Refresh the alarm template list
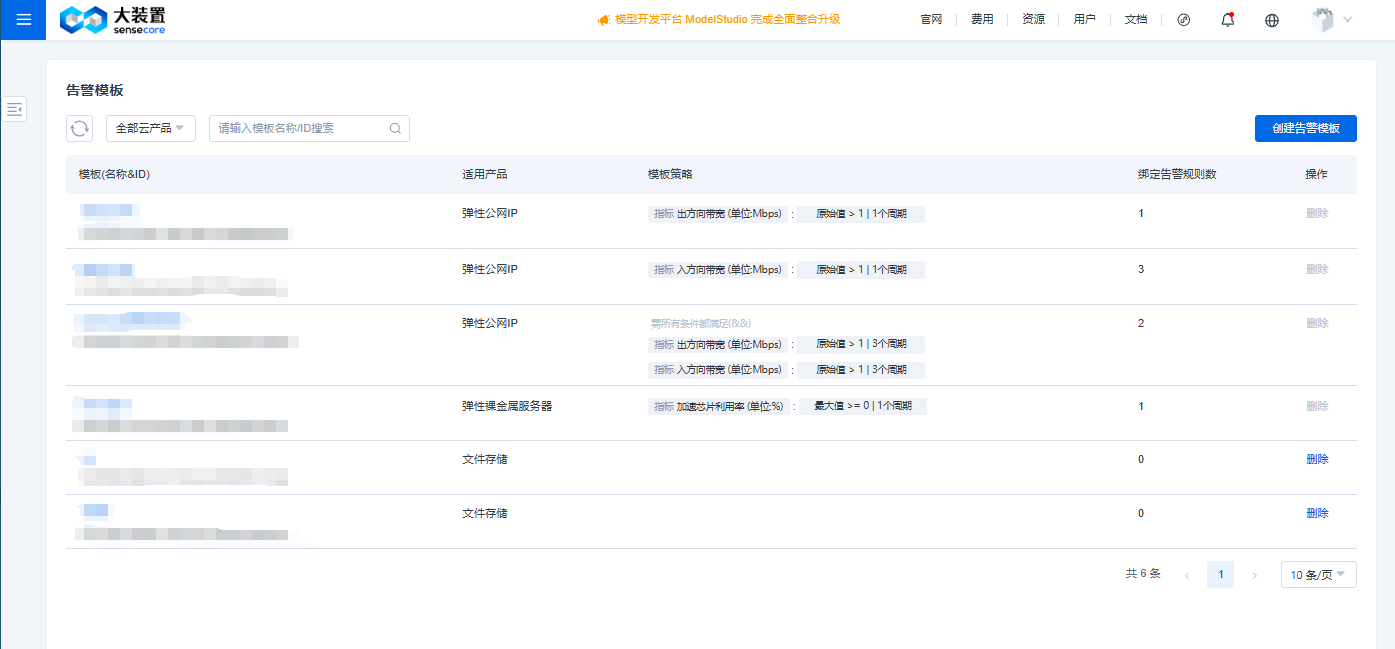1395x649 pixels. coord(79,128)
